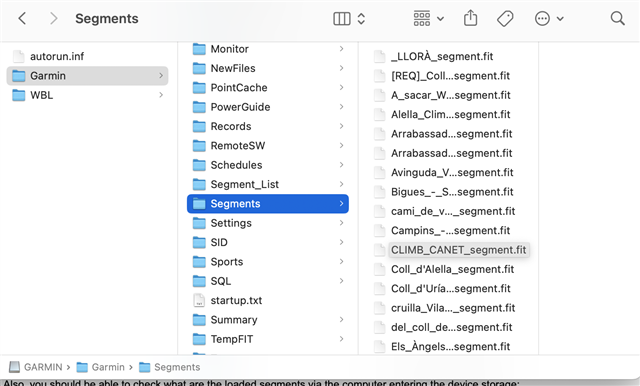The width and height of the screenshot is (640, 386).
Task: Click the Search magnifier icon
Action: coord(618,18)
